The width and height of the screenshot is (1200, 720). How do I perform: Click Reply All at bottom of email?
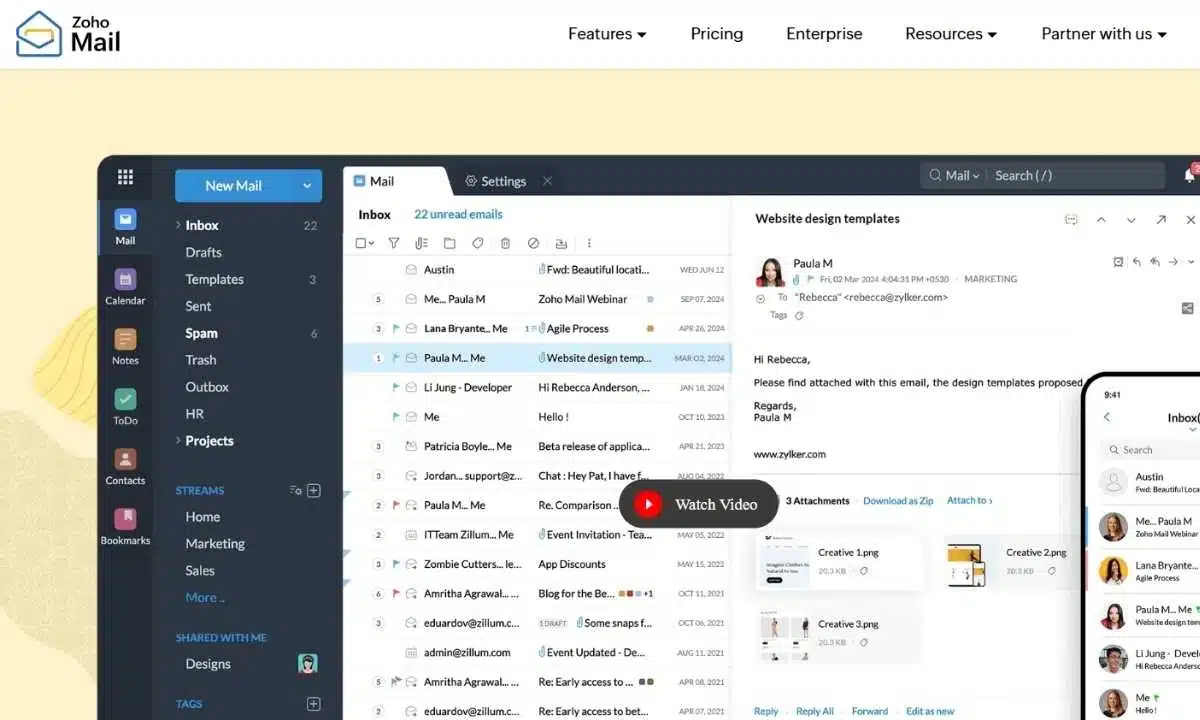tap(815, 711)
